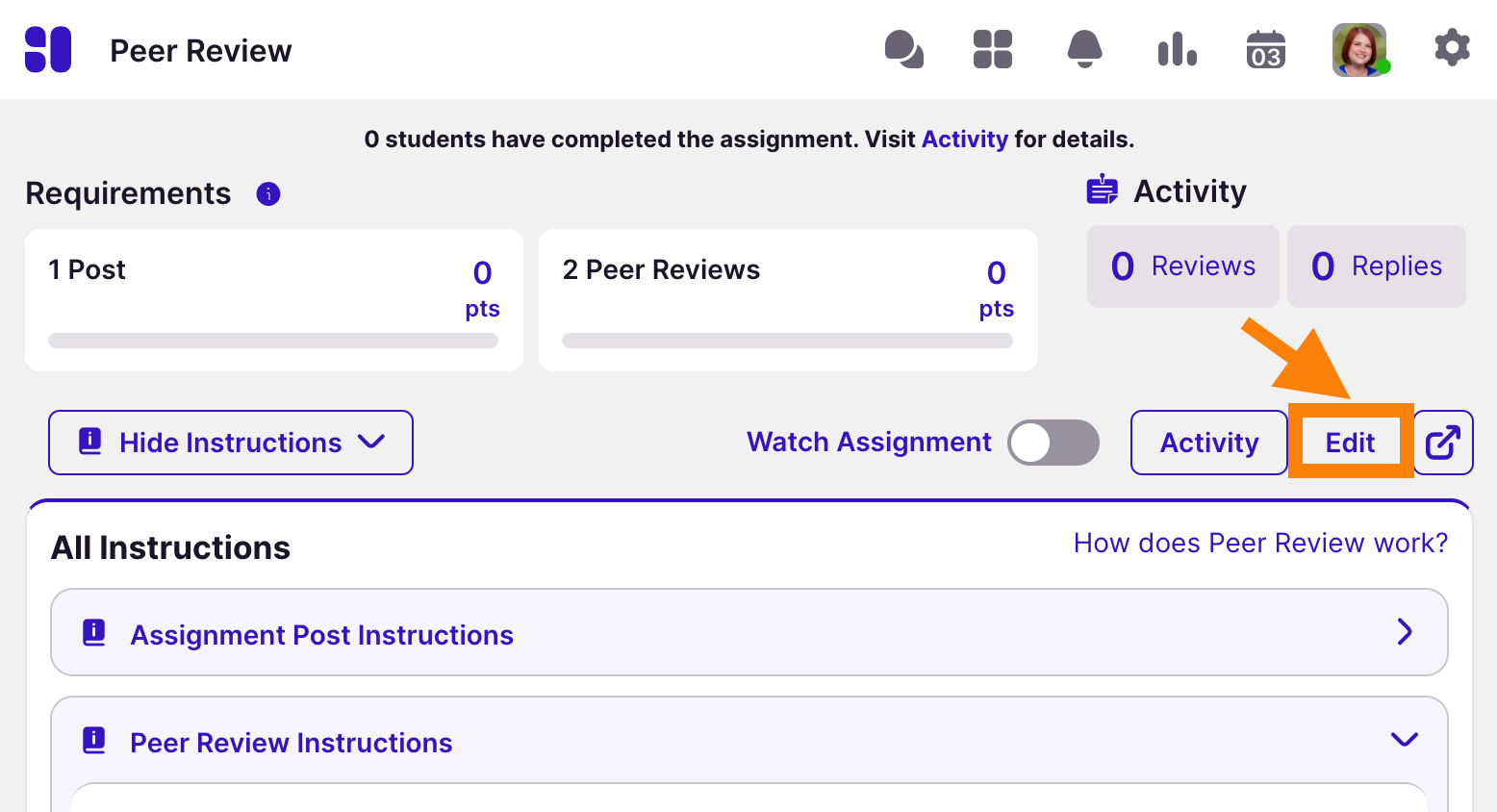Select the 0 Replies activity tab
The image size is (1497, 812).
1376,266
